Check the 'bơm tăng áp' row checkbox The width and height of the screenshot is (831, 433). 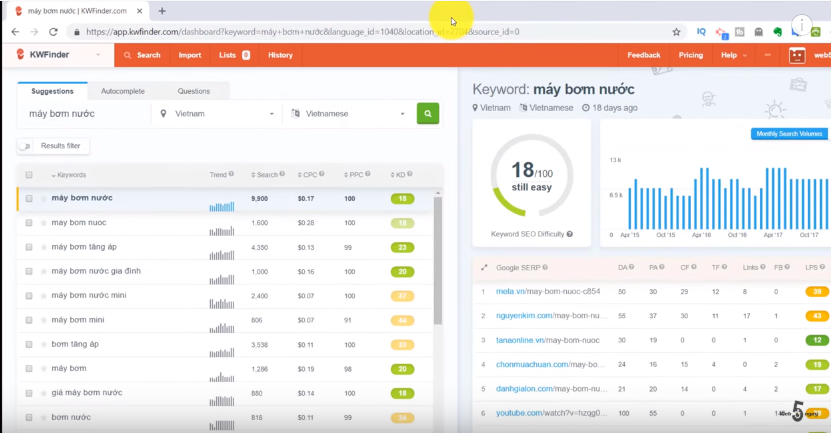point(29,344)
